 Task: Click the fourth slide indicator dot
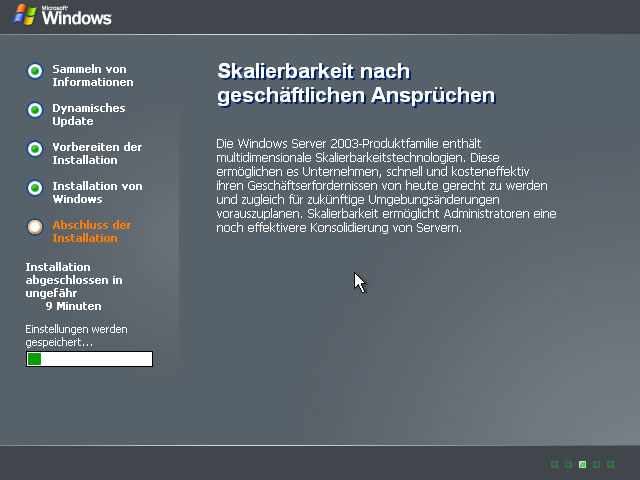click(x=597, y=465)
